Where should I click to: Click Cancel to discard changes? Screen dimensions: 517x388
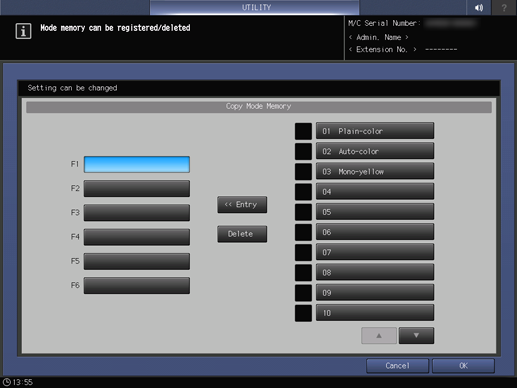coord(397,366)
